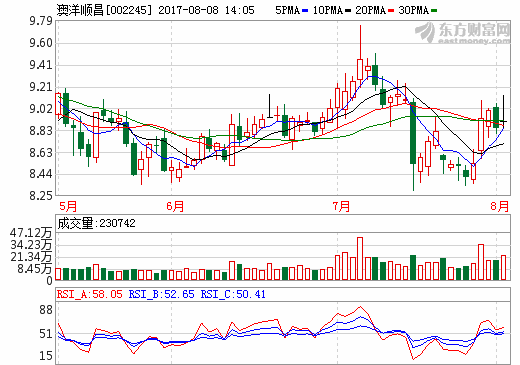This screenshot has width=520, height=365.
Task: Click the RSI_C:50.41 indicator value
Action: pyautogui.click(x=233, y=294)
